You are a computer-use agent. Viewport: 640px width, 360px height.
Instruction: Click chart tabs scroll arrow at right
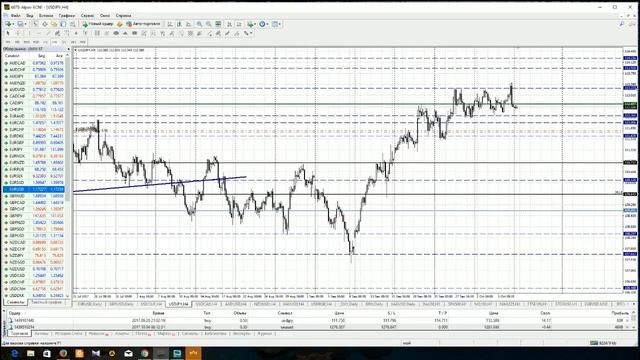click(x=634, y=304)
